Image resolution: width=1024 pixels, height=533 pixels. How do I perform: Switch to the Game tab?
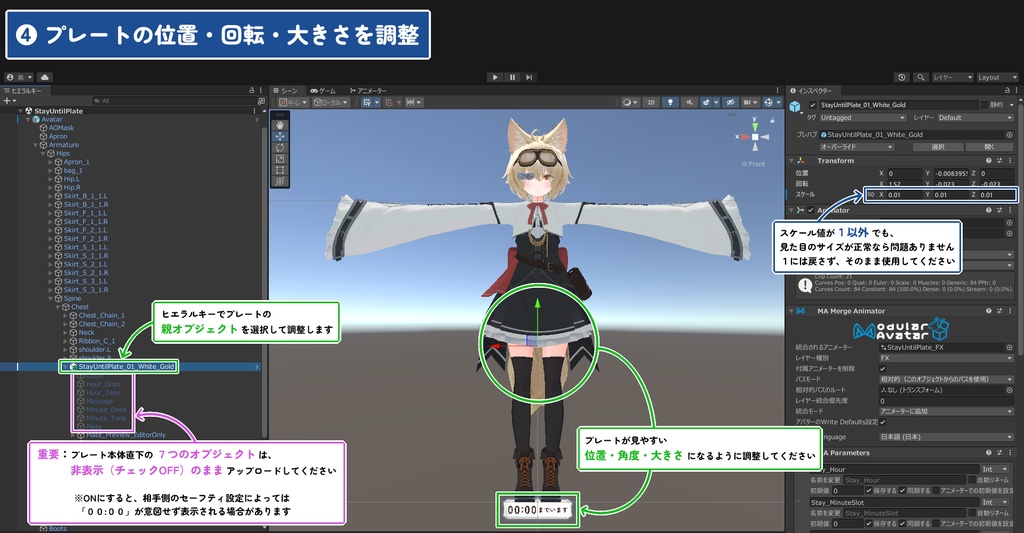click(x=323, y=90)
